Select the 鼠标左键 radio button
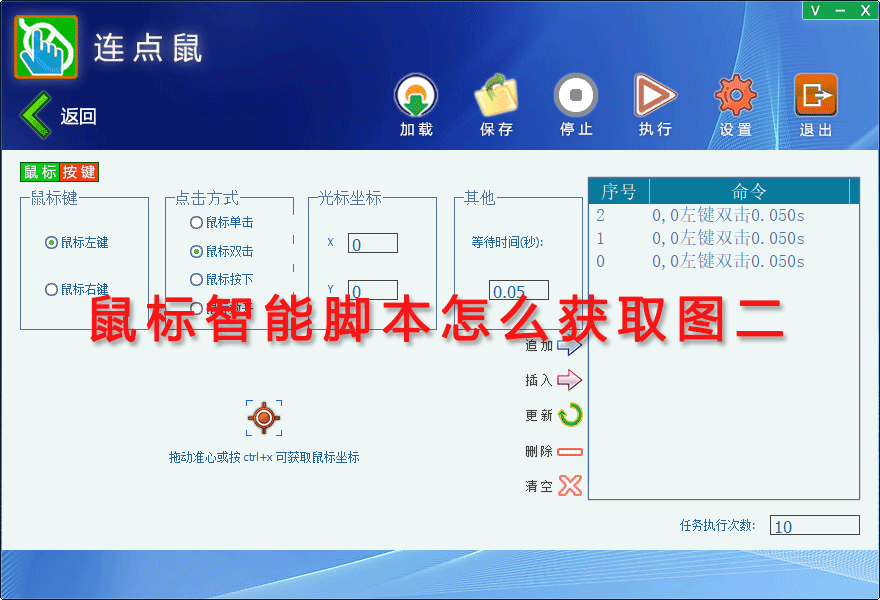Viewport: 880px width, 600px height. coord(51,242)
